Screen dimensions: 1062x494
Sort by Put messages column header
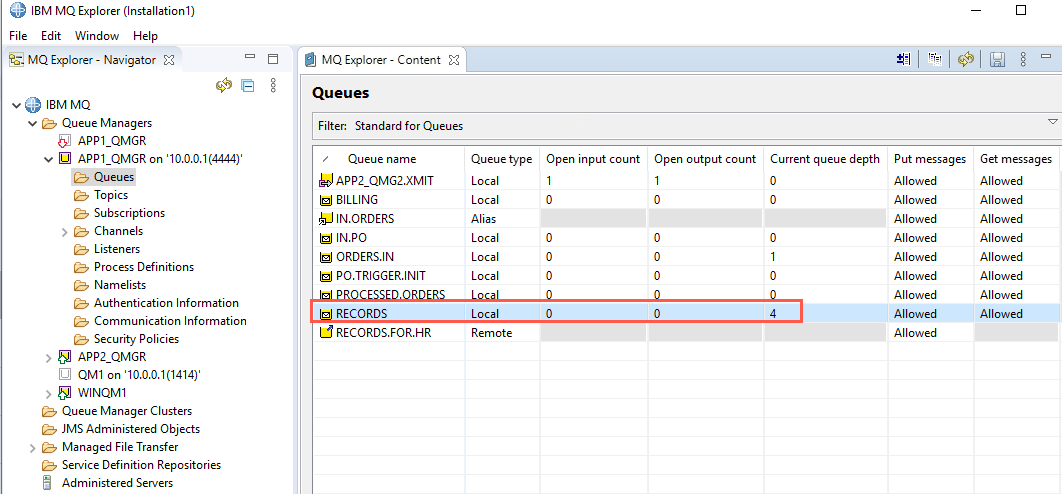[929, 159]
